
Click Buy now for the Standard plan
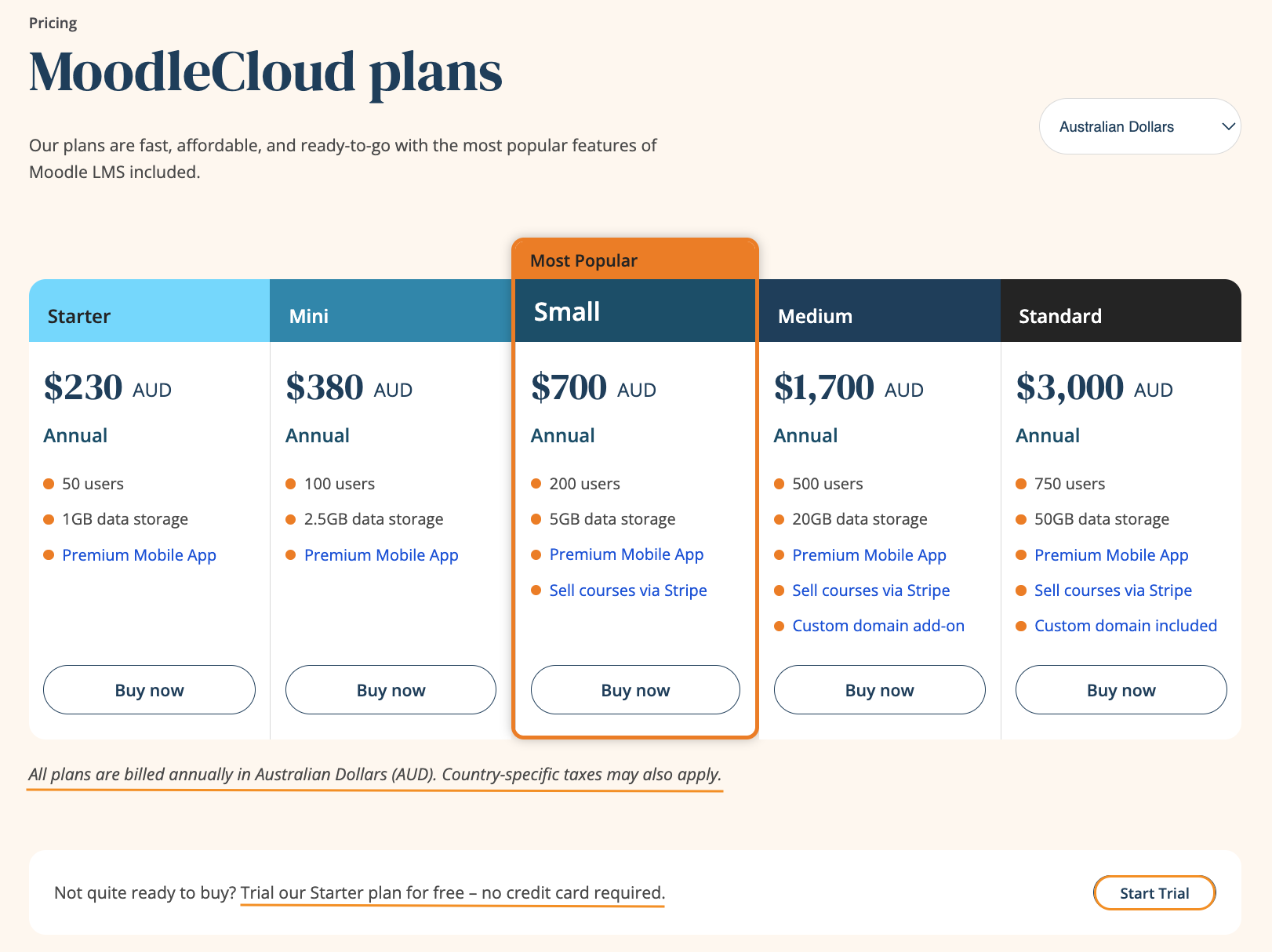[x=1121, y=690]
